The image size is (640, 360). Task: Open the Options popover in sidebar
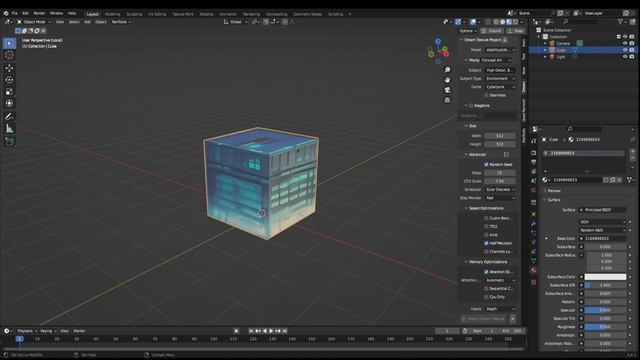468,31
